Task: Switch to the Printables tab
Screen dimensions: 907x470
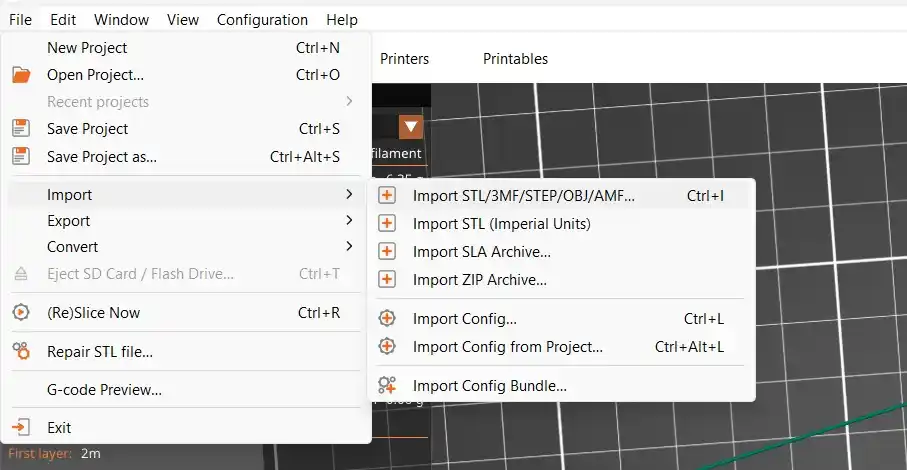Action: point(515,59)
